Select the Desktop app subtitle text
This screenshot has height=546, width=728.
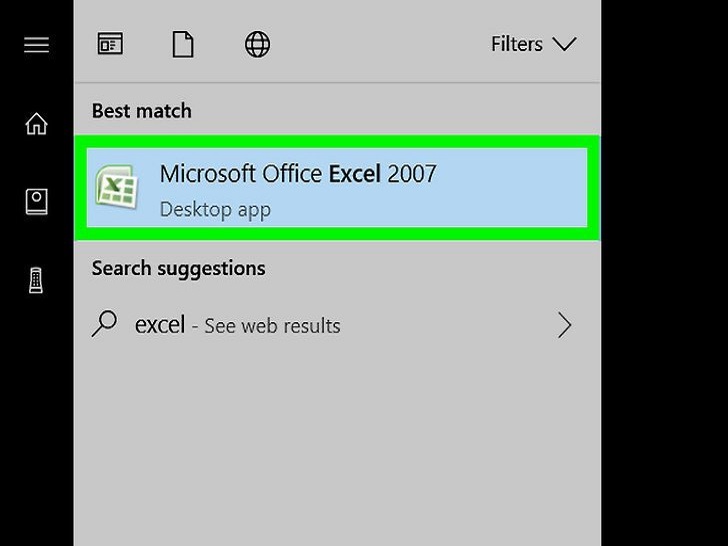coord(215,209)
